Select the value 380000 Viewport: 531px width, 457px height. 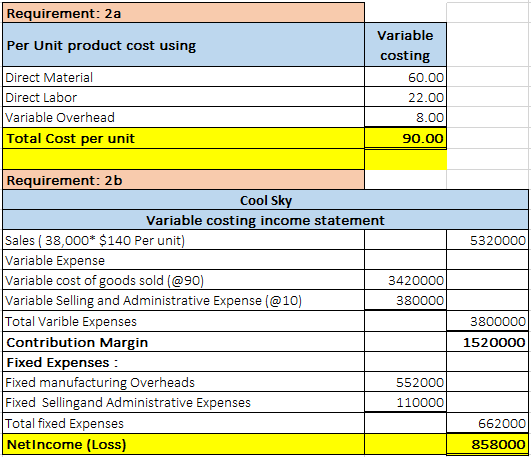(405, 300)
